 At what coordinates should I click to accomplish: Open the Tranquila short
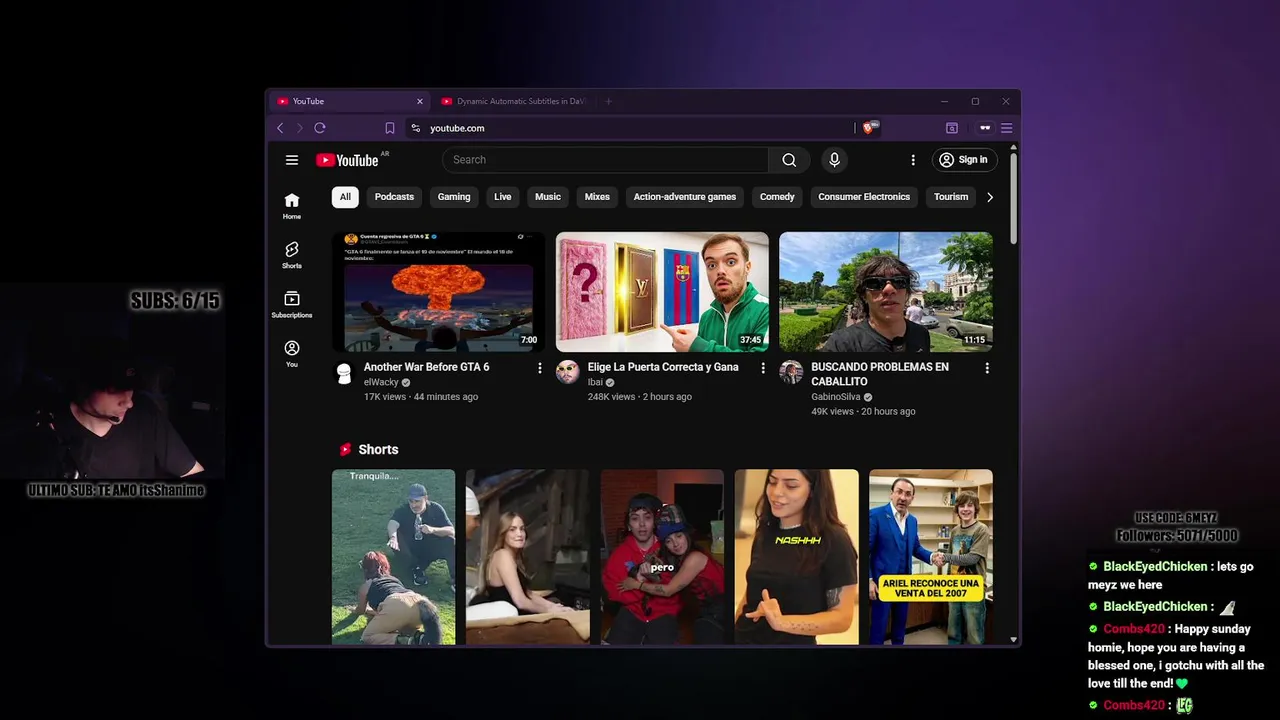click(393, 557)
